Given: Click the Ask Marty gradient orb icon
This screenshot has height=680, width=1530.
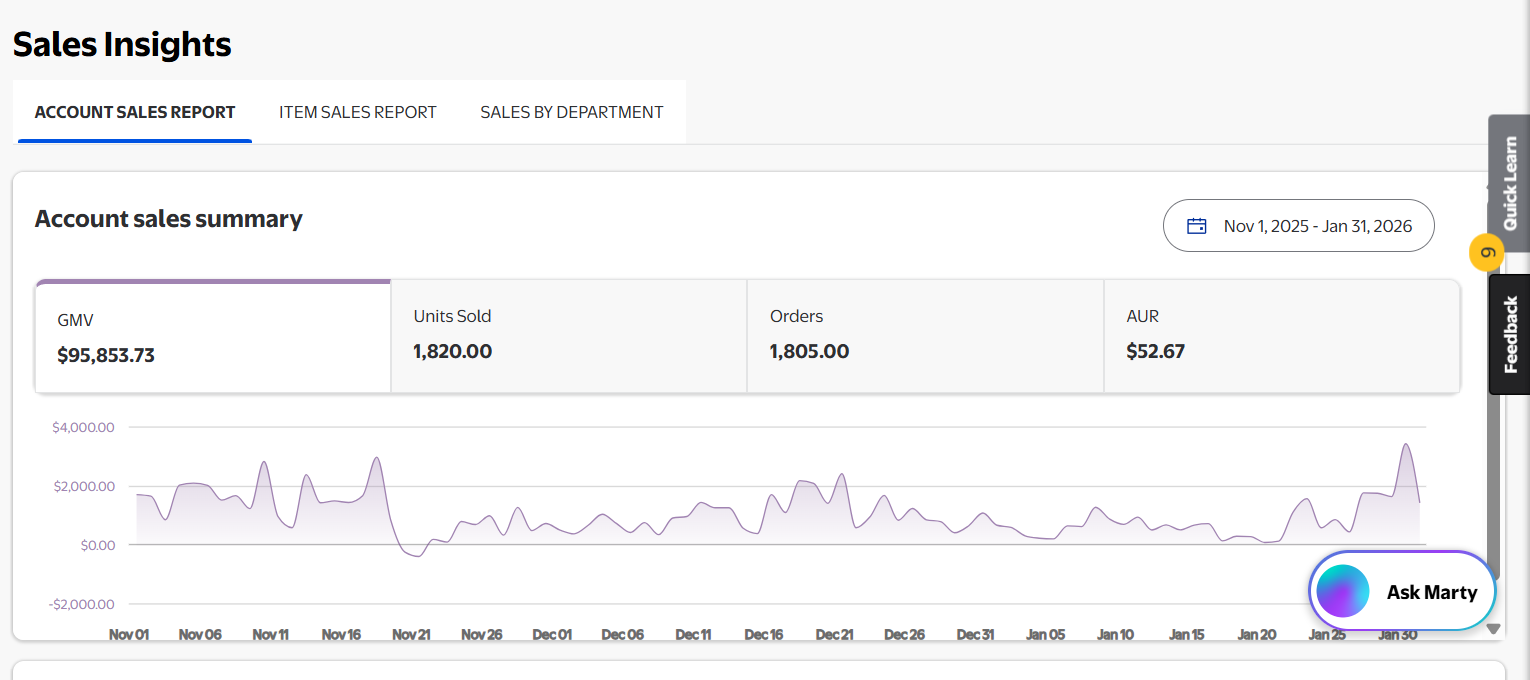Looking at the screenshot, I should (1342, 592).
